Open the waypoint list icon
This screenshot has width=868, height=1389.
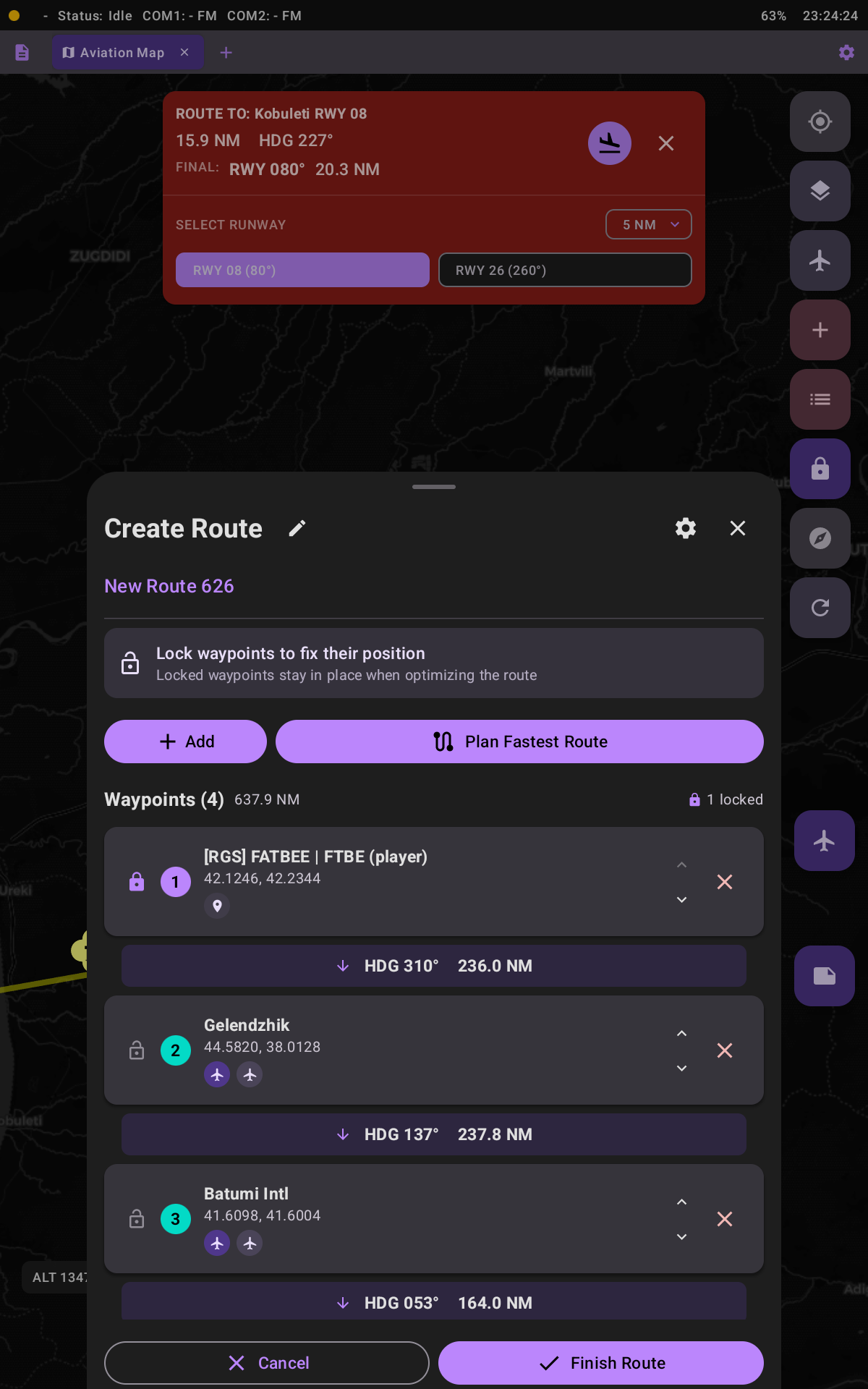click(820, 399)
